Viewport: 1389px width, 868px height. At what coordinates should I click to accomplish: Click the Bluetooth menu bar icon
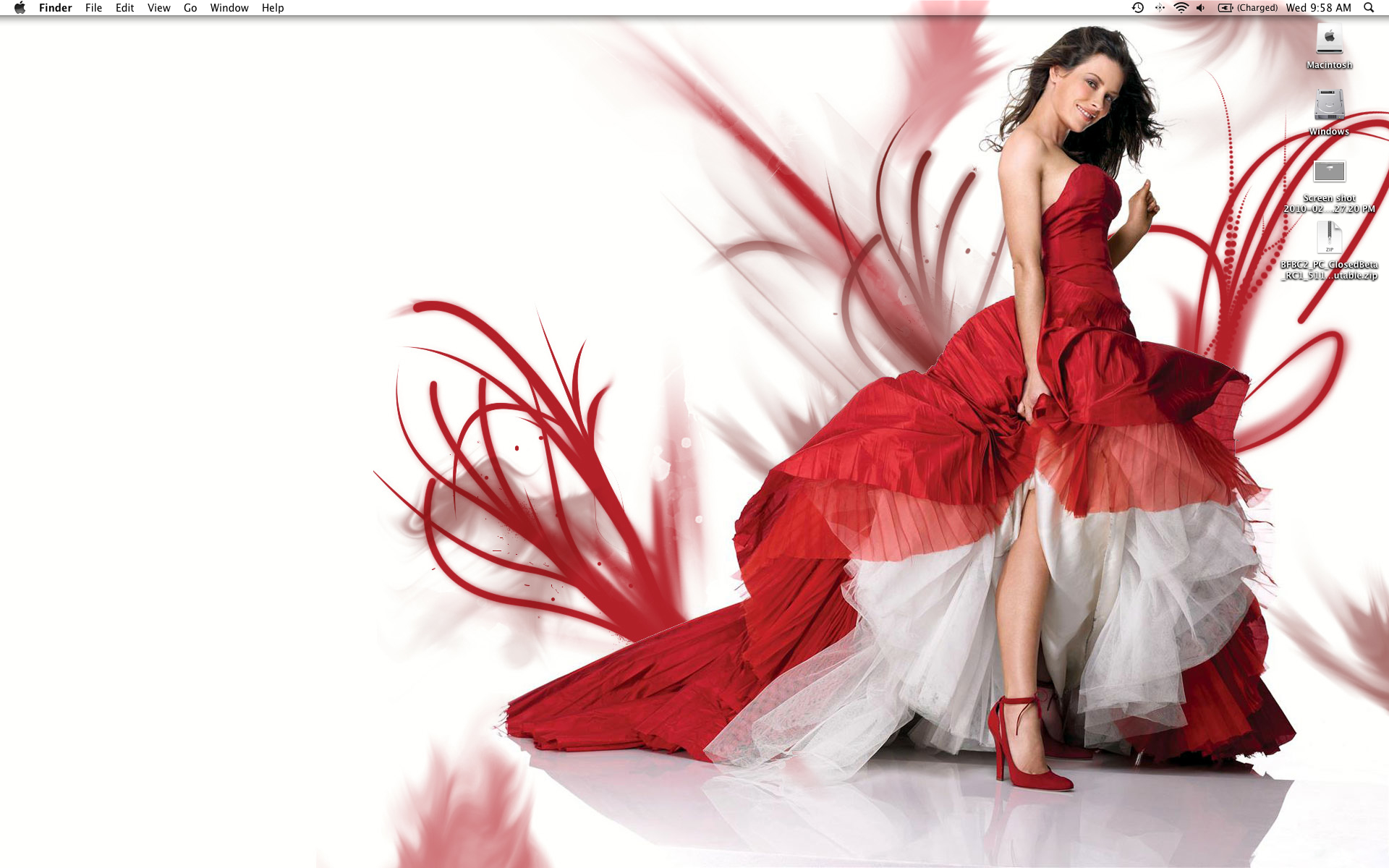[x=1160, y=8]
